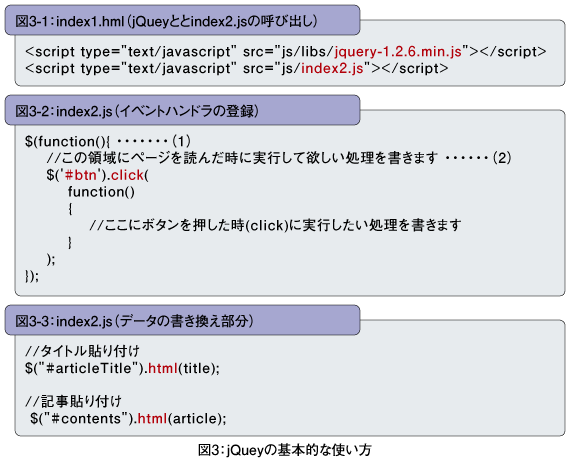Click the 図3 jQueyの基本的な使い方 caption
This screenshot has width=570, height=460.
(285, 450)
